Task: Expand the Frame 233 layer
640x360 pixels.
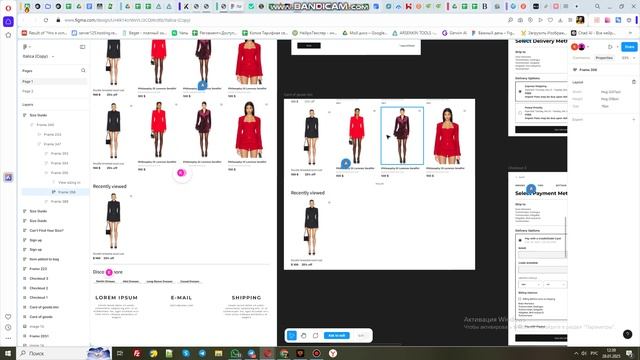Action: (x=39, y=134)
